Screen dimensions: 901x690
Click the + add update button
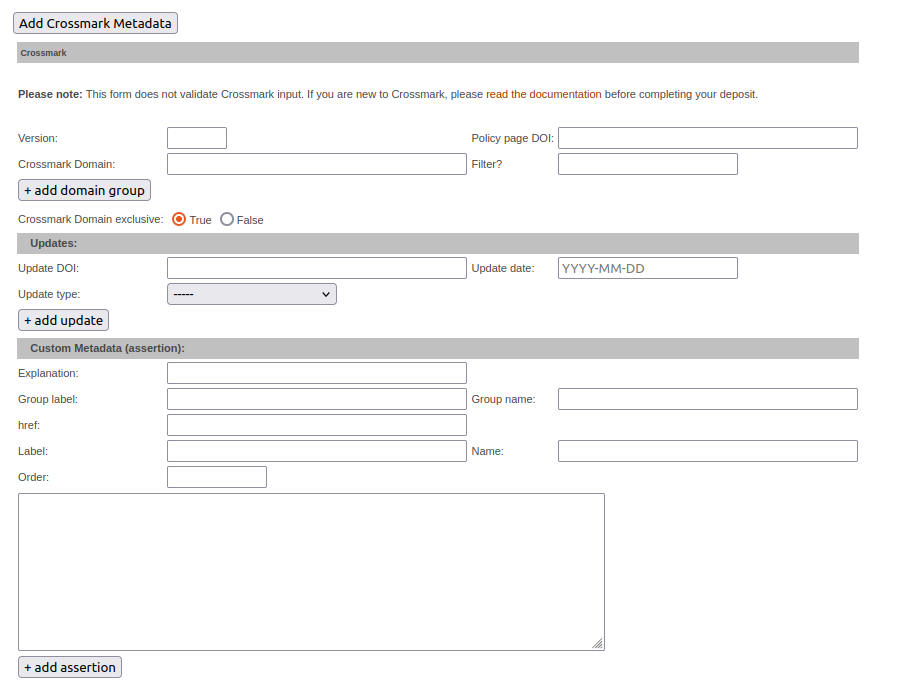click(x=63, y=319)
